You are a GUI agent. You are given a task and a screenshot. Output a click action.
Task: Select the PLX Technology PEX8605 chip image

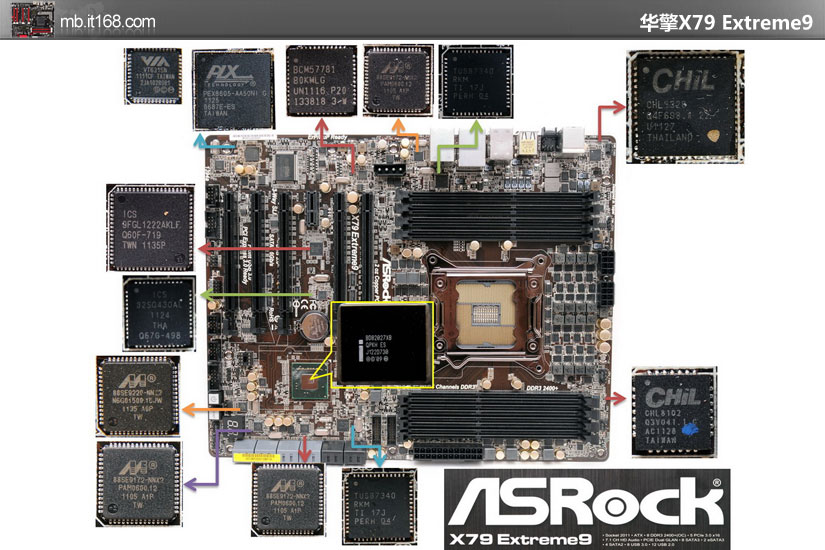[x=235, y=89]
